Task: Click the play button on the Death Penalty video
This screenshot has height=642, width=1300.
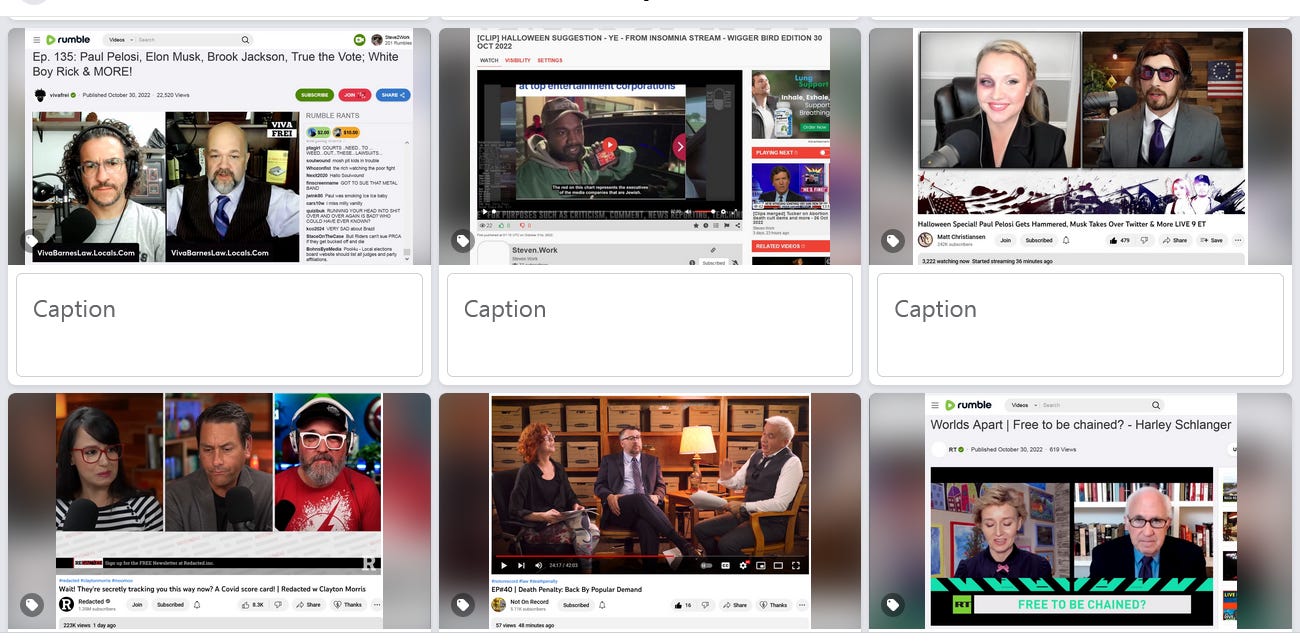Action: 503,565
